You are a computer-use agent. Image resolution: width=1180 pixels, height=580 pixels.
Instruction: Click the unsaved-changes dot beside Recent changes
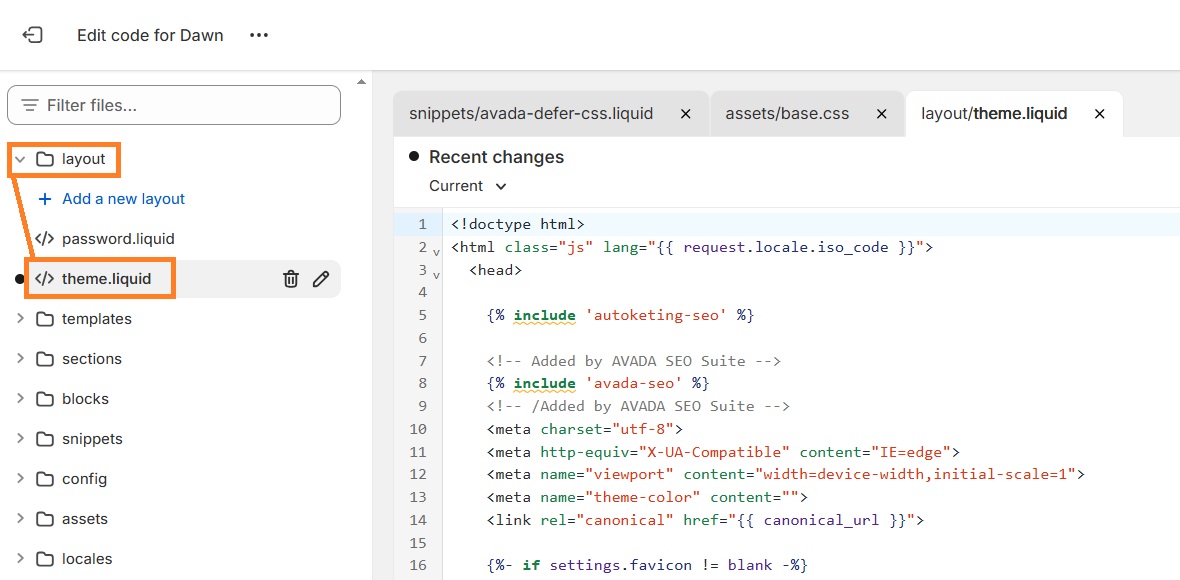click(412, 156)
